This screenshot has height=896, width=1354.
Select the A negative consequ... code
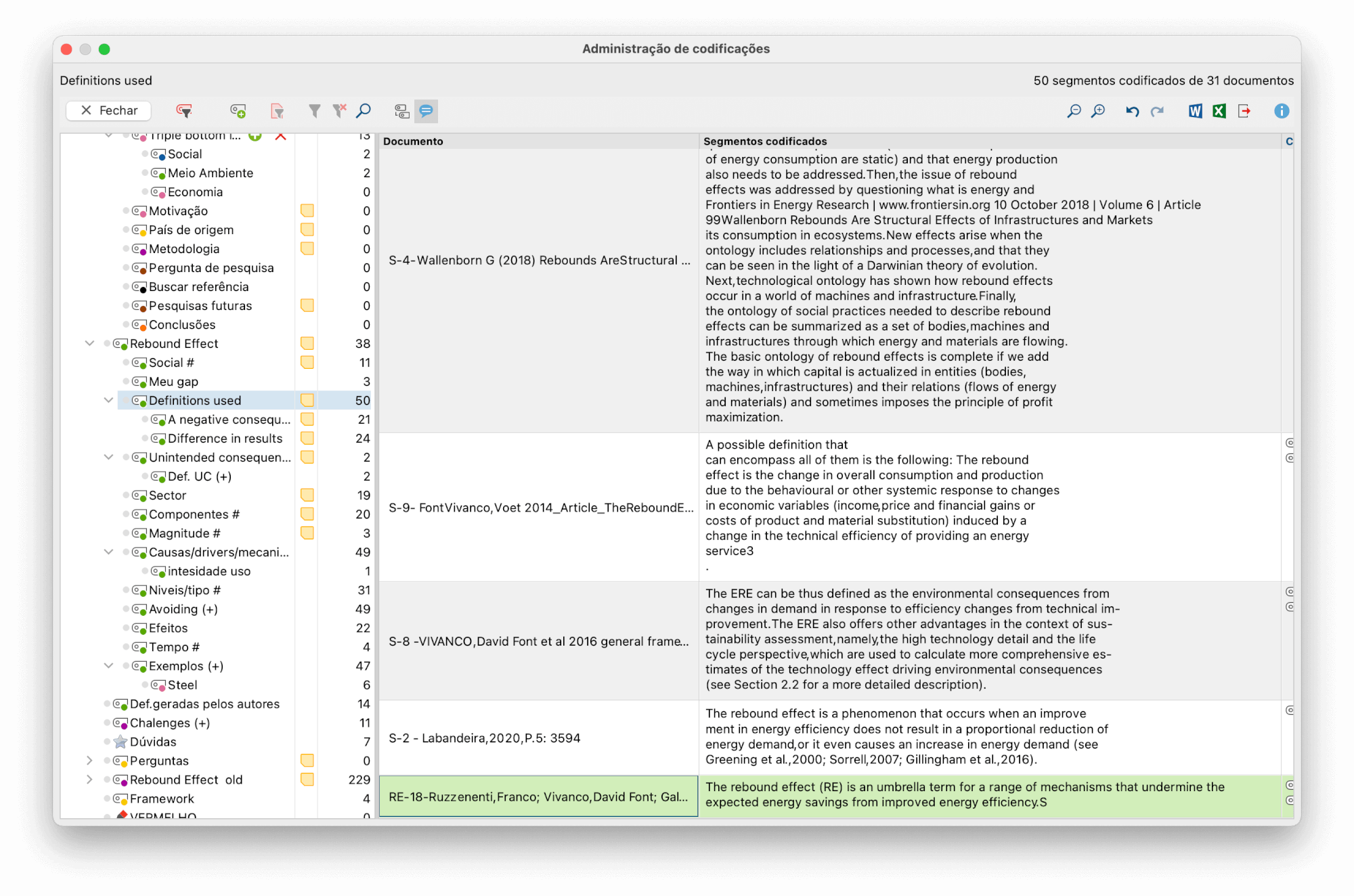pyautogui.click(x=229, y=419)
